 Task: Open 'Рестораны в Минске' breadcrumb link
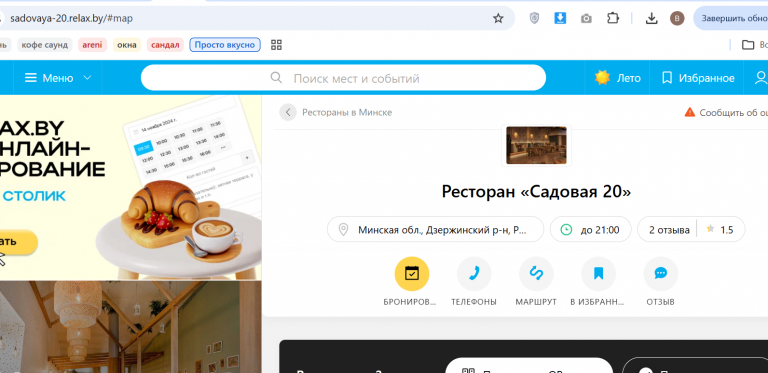[347, 112]
